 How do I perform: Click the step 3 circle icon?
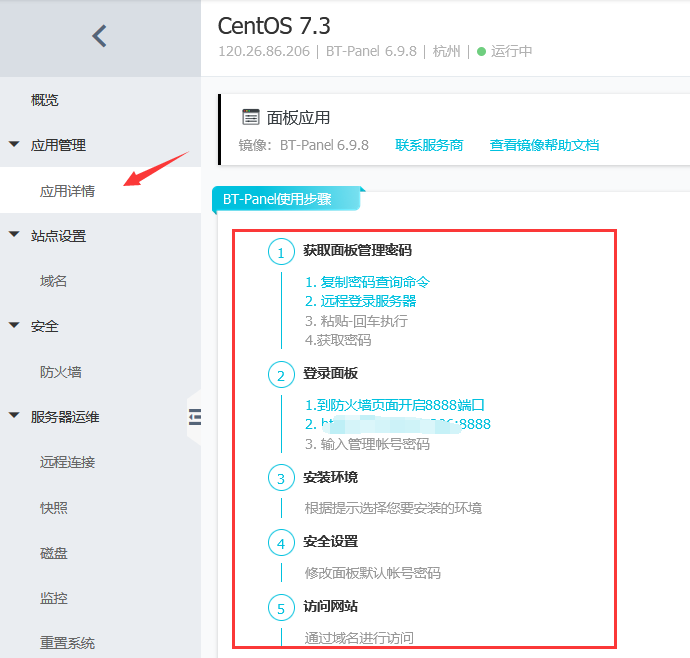pyautogui.click(x=281, y=478)
